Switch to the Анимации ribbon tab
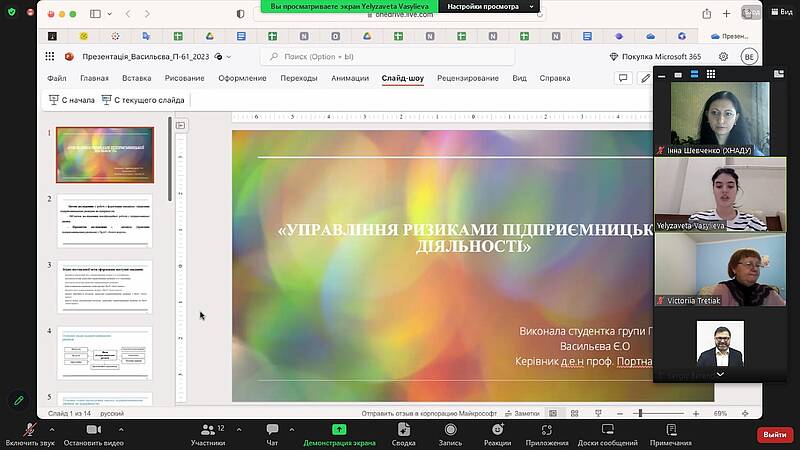 click(x=349, y=78)
